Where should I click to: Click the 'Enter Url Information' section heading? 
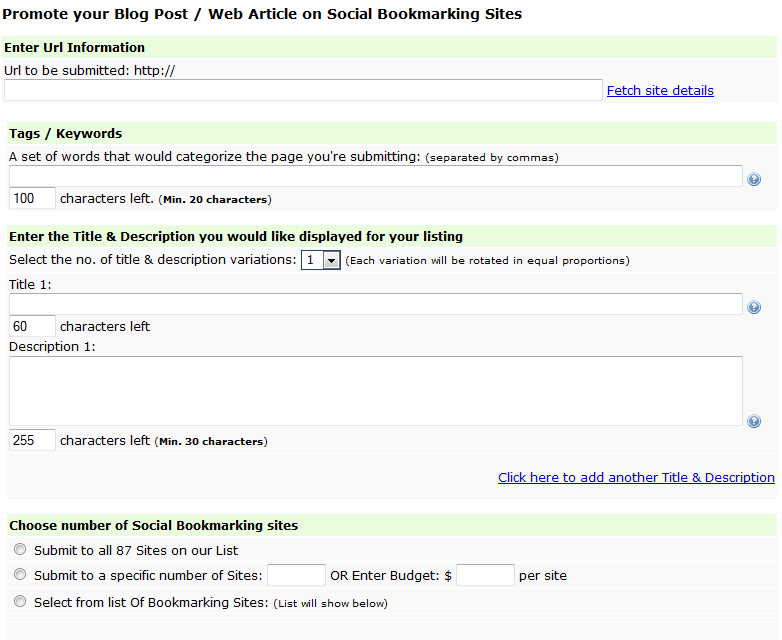tap(74, 47)
